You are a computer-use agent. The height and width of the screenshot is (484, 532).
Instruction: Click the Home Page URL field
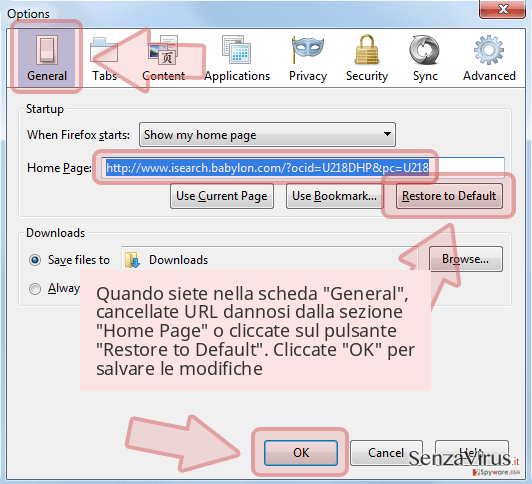click(303, 168)
